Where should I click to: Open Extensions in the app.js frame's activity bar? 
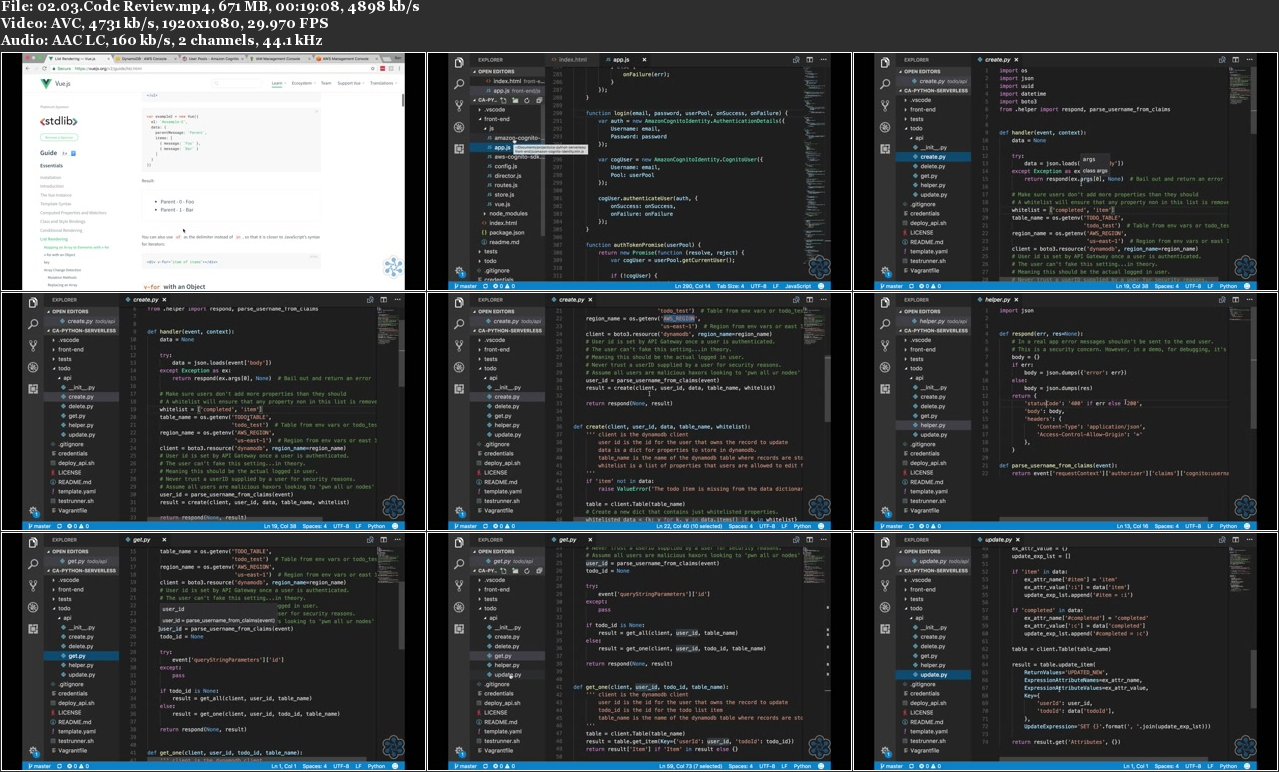[x=459, y=148]
